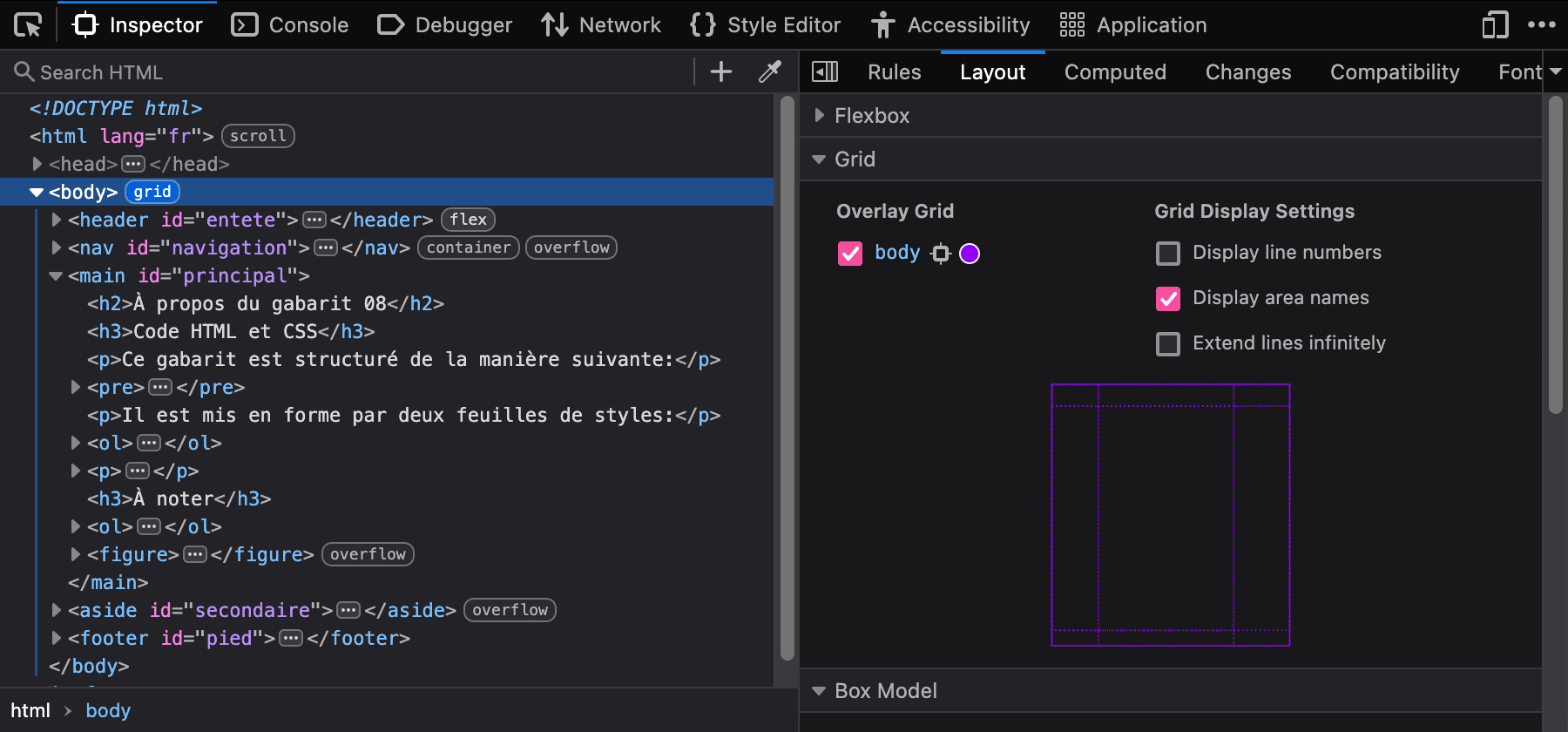This screenshot has height=732, width=1568.
Task: Expand the figure element
Action: [x=75, y=554]
